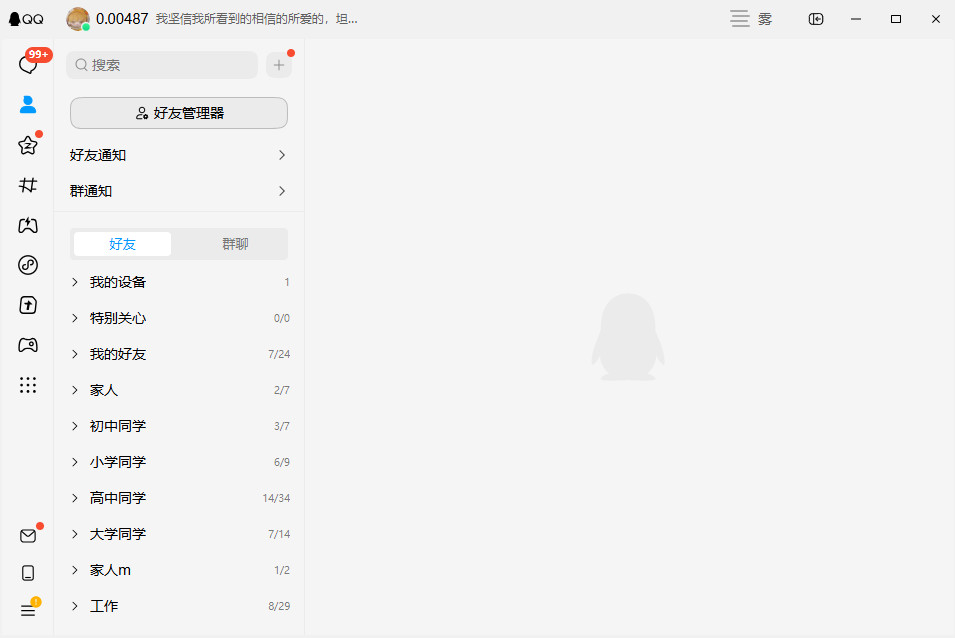Open 好友管理器 friend manager

179,113
